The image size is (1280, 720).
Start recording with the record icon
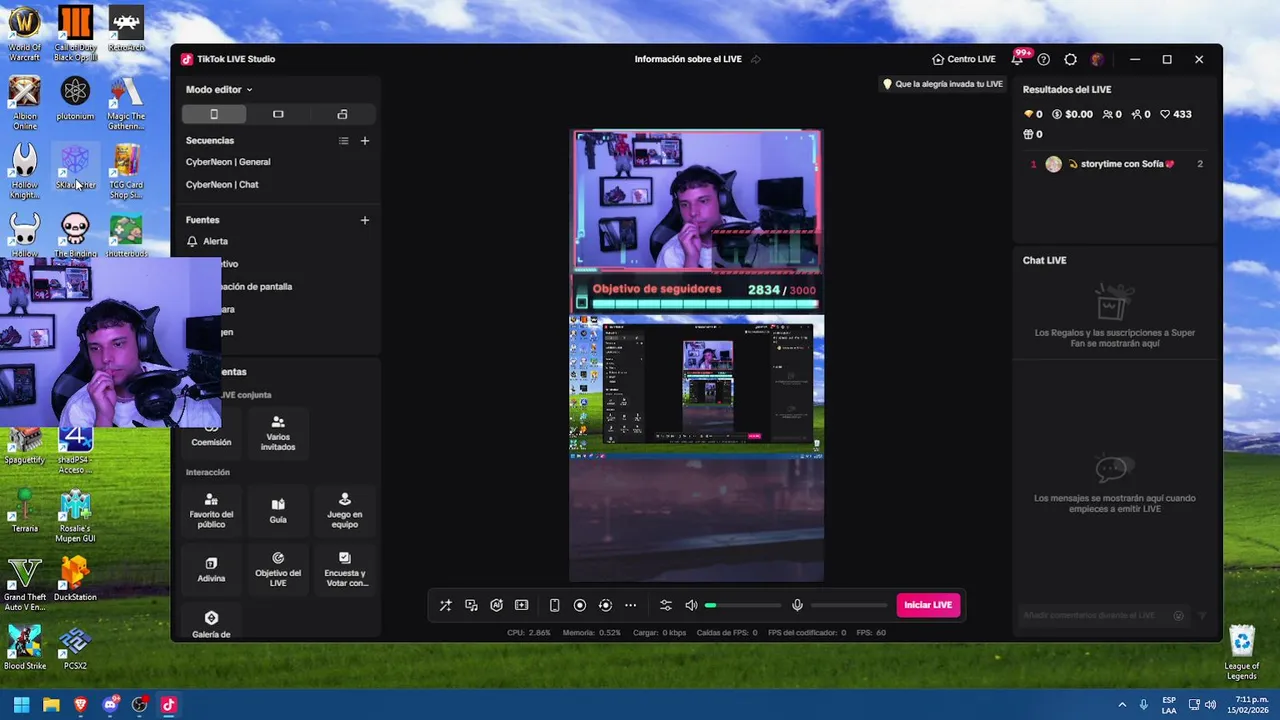(580, 605)
